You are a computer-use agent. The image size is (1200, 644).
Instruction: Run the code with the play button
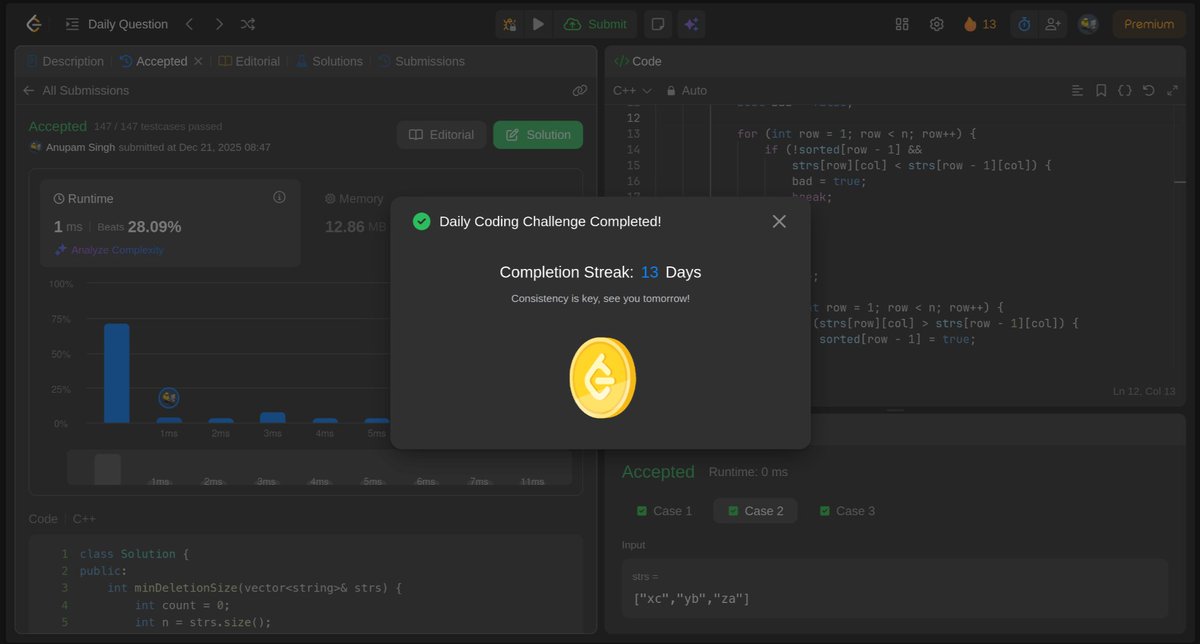(538, 24)
